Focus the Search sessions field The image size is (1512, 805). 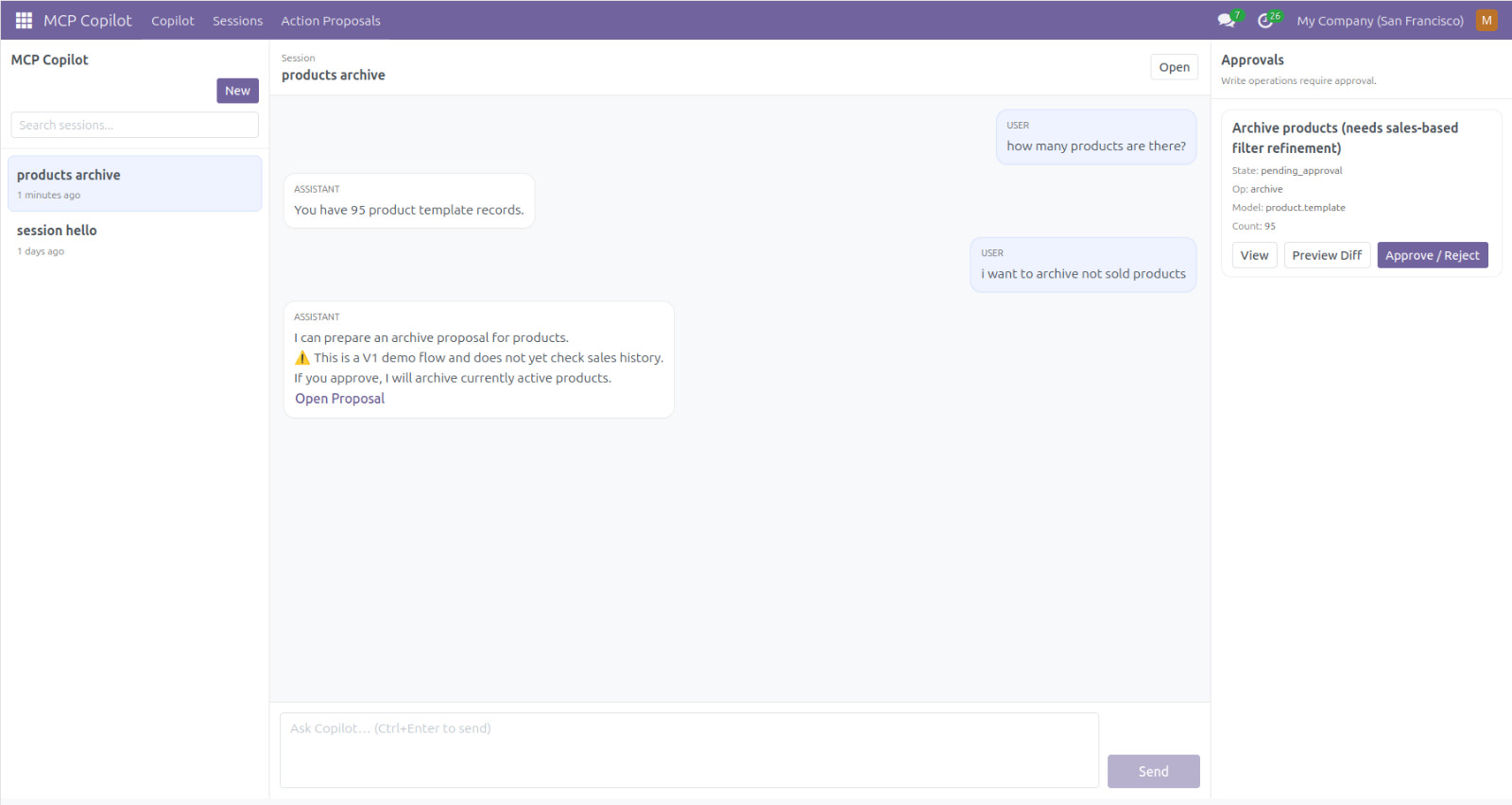(134, 125)
